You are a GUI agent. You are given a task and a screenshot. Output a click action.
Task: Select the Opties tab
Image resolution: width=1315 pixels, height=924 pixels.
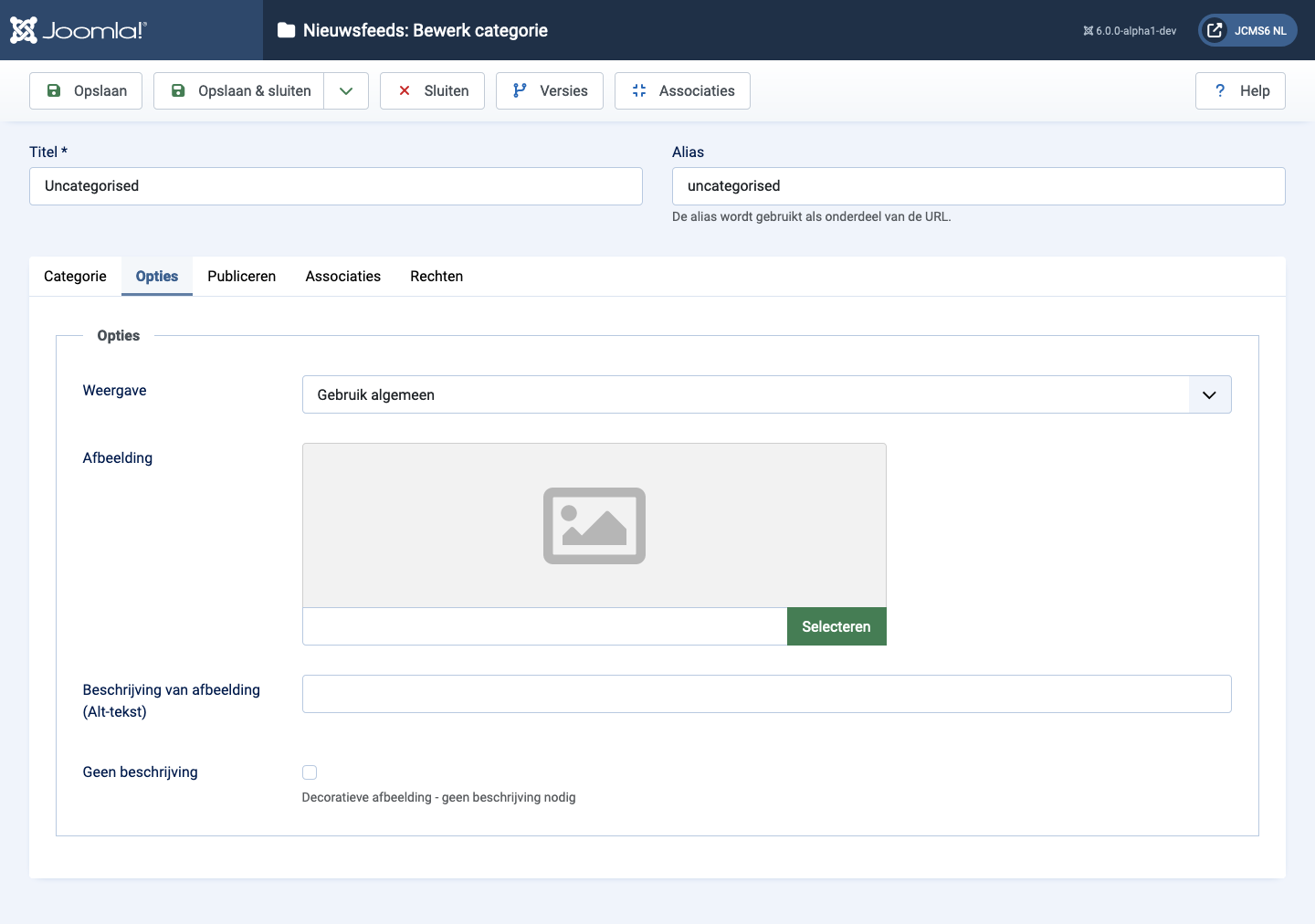tap(157, 276)
